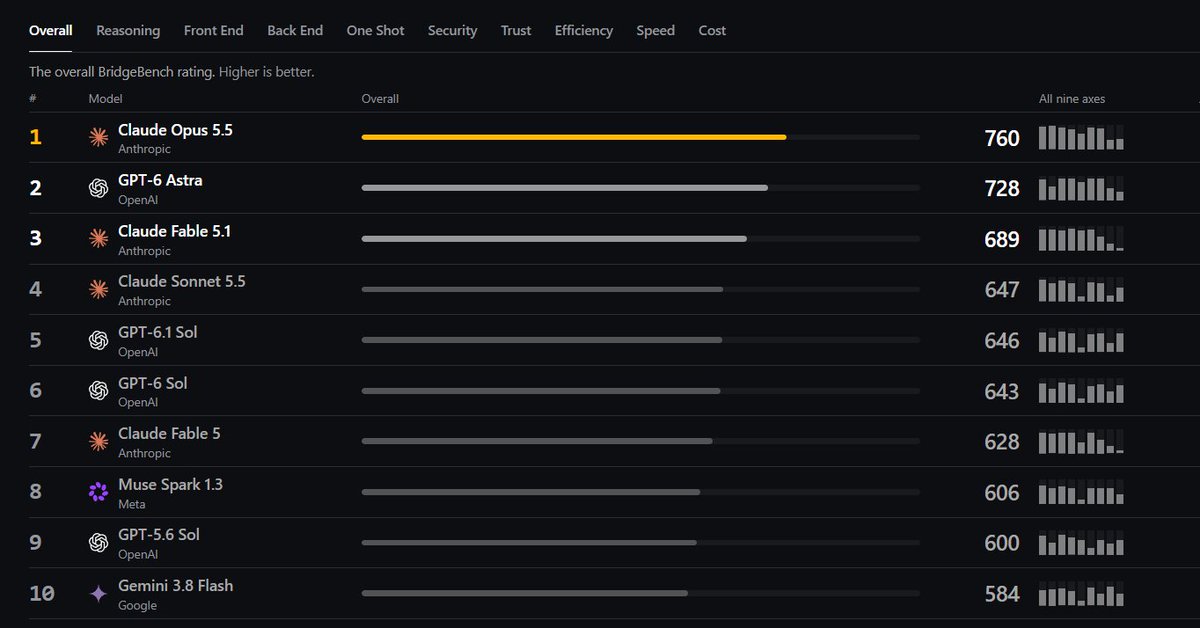
Task: Open the nine-axes mini chart for Claude Fable 5
Action: coord(1081,441)
